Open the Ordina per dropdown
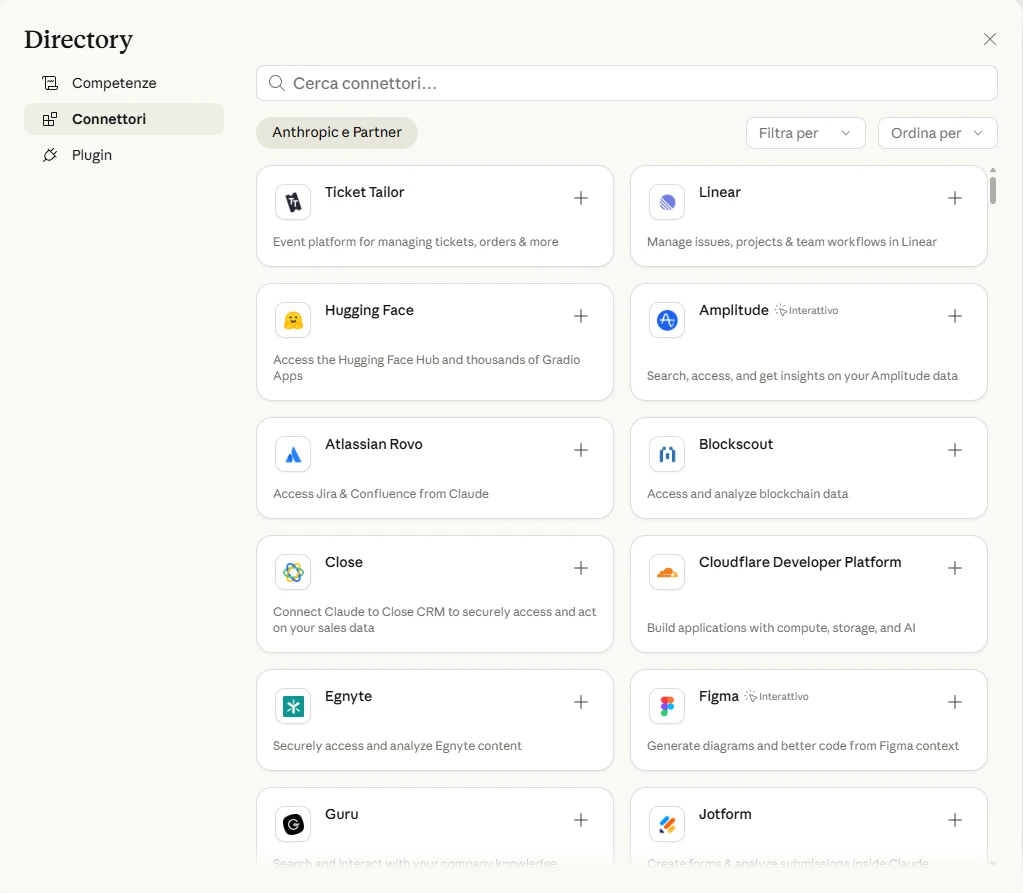The image size is (1023, 893). (x=937, y=133)
